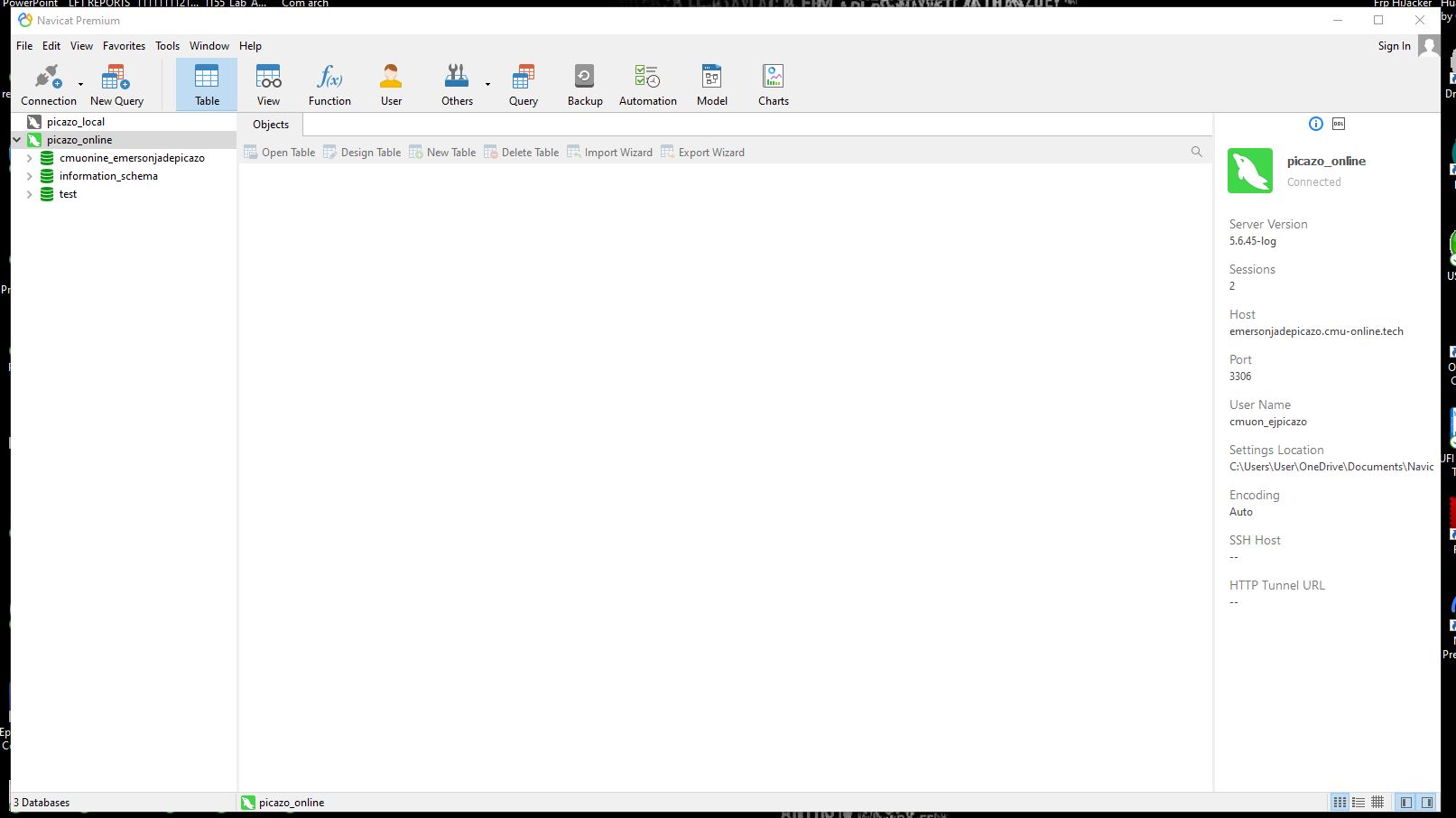
Task: Toggle the right information pane visibility
Action: (1427, 802)
